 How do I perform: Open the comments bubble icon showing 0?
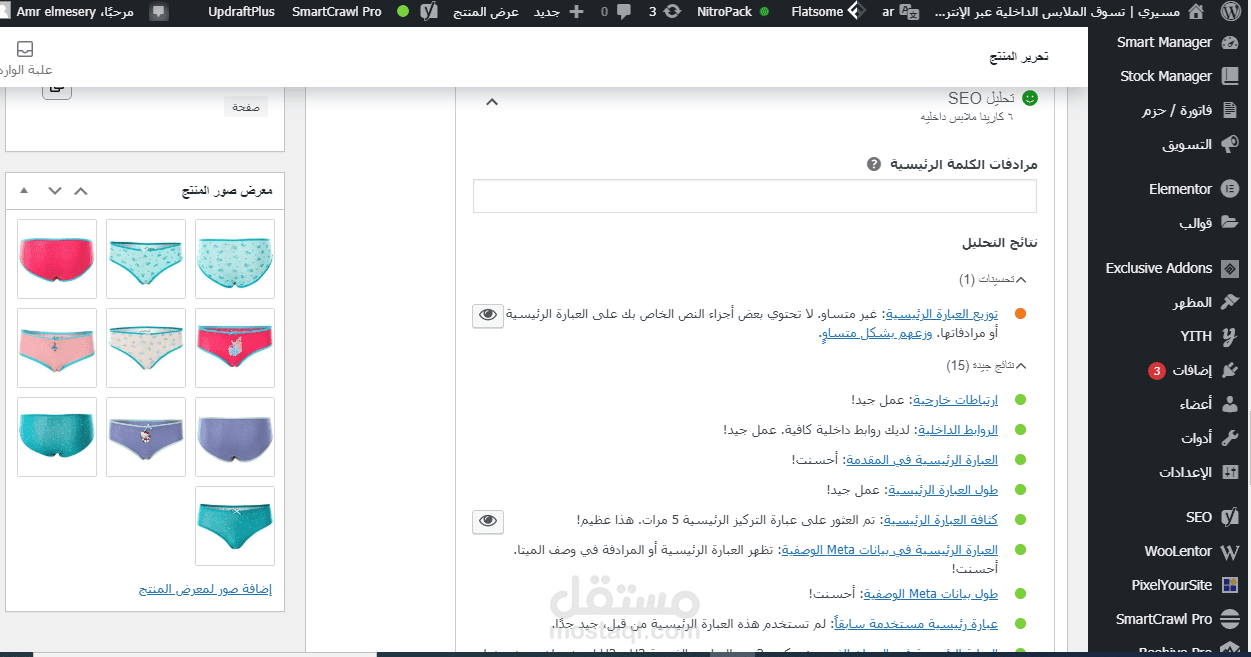click(616, 13)
